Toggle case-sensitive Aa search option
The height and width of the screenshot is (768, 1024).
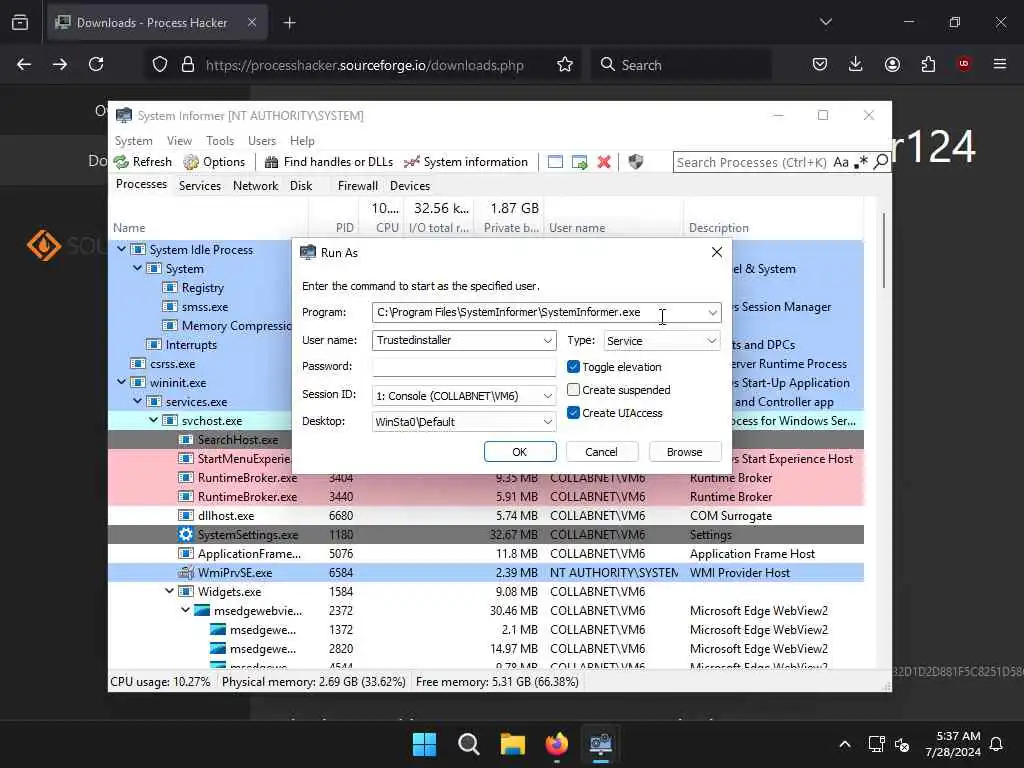pyautogui.click(x=841, y=162)
